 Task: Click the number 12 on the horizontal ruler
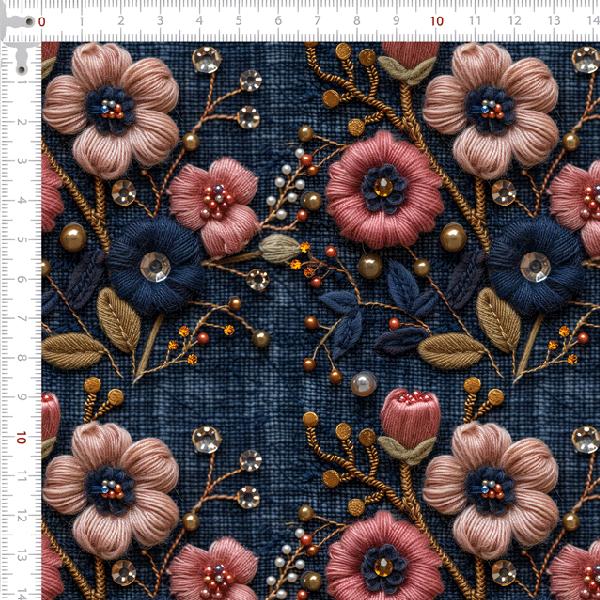[515, 21]
